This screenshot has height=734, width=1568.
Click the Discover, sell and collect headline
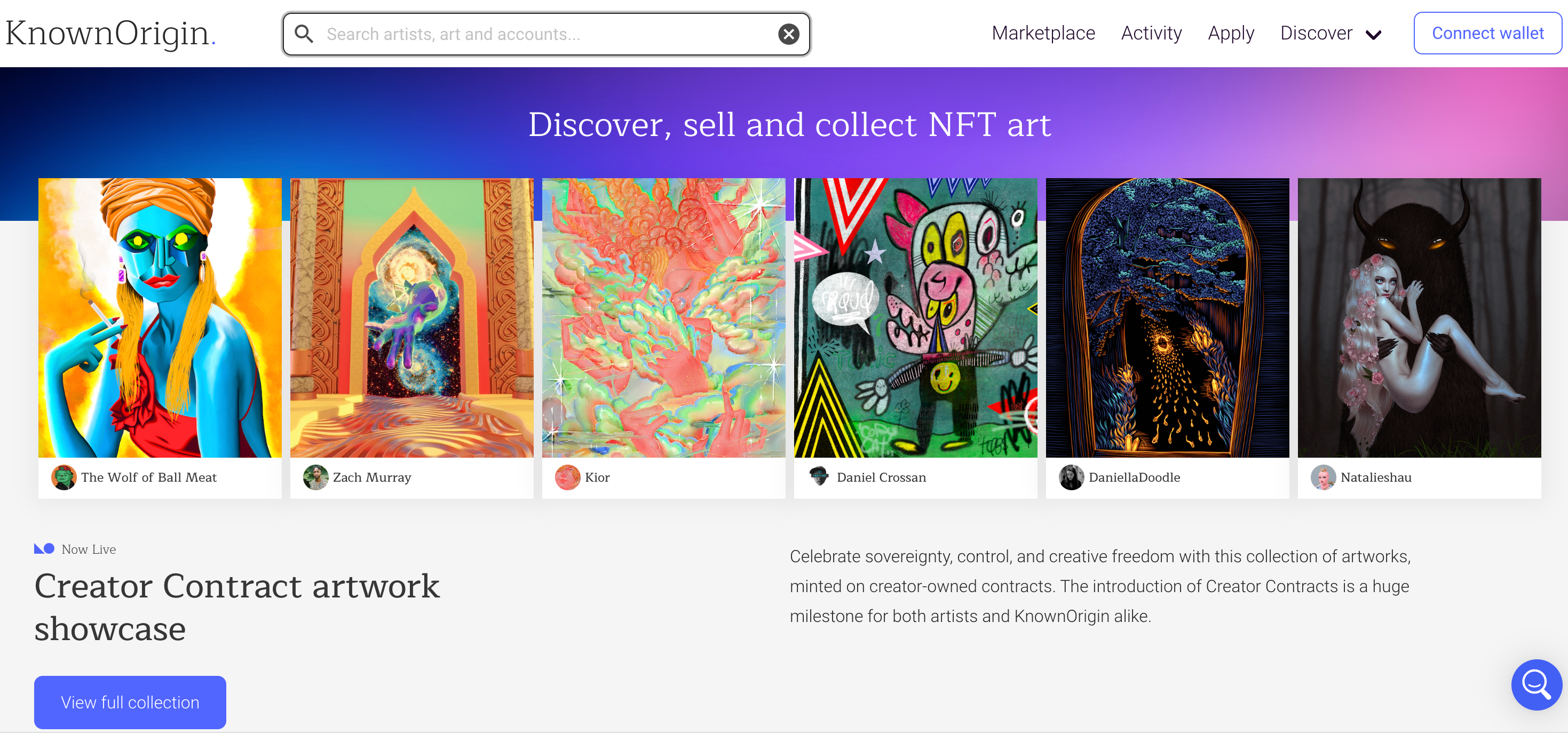point(789,124)
